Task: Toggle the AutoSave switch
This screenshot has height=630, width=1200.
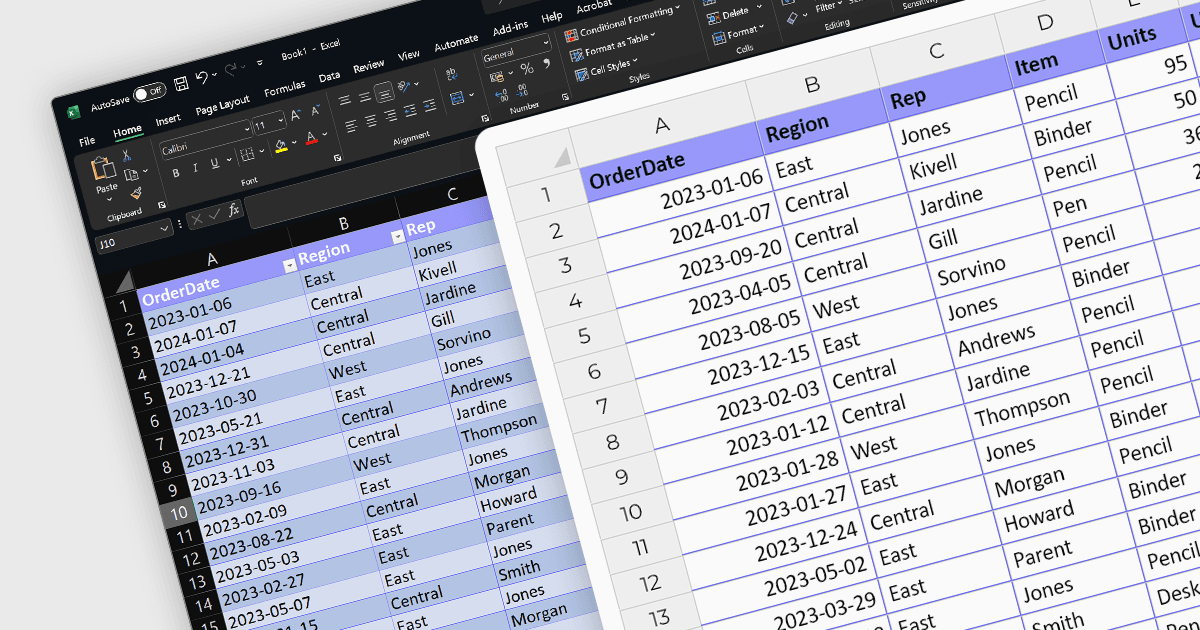Action: [x=149, y=91]
